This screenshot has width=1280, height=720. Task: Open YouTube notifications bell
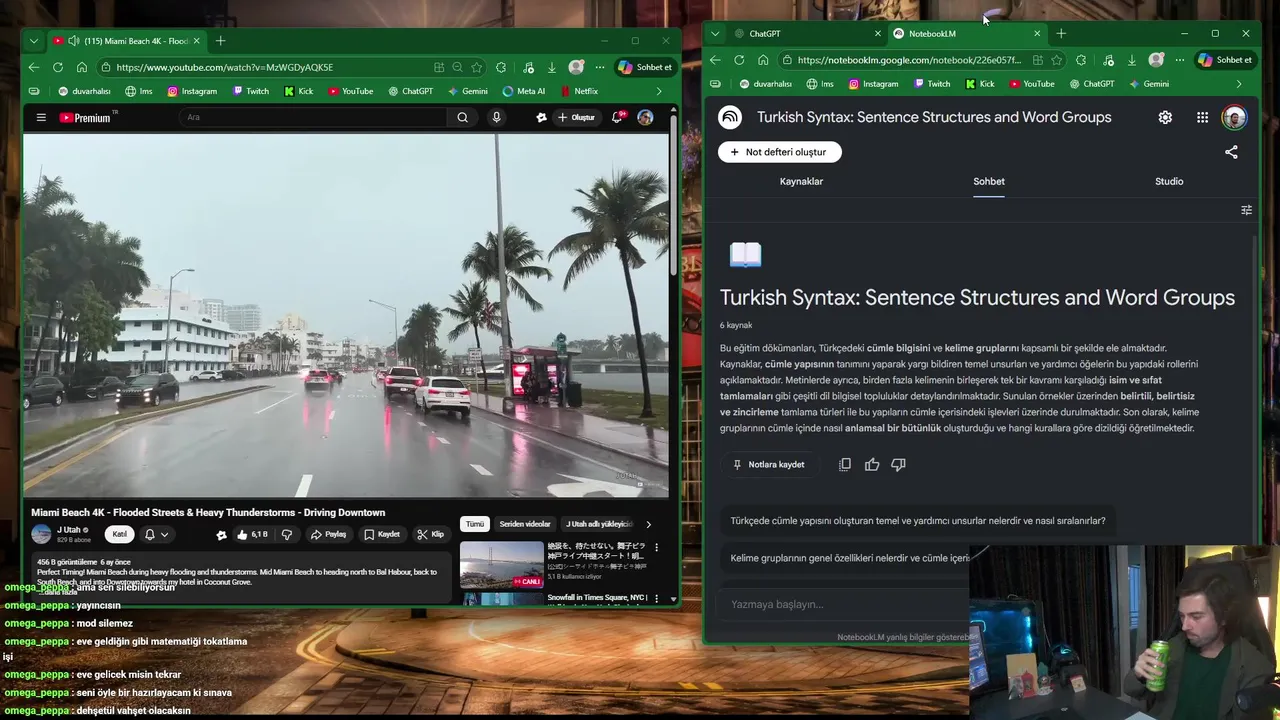tap(618, 117)
